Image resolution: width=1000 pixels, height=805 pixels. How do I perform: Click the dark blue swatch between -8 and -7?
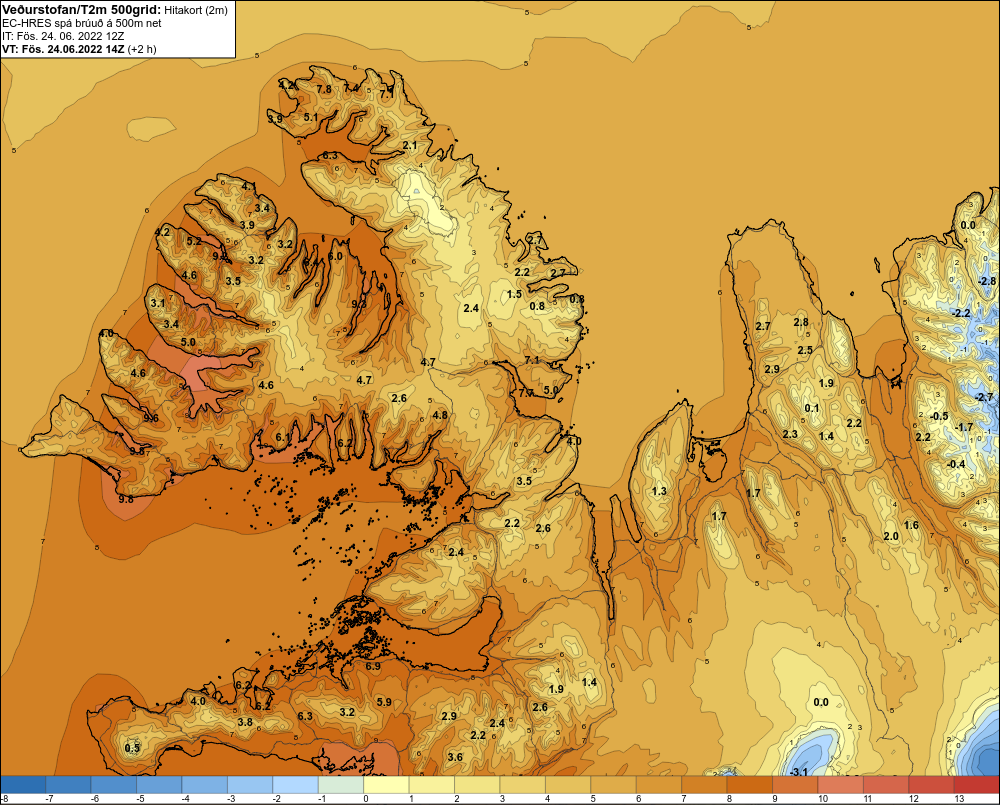24,784
